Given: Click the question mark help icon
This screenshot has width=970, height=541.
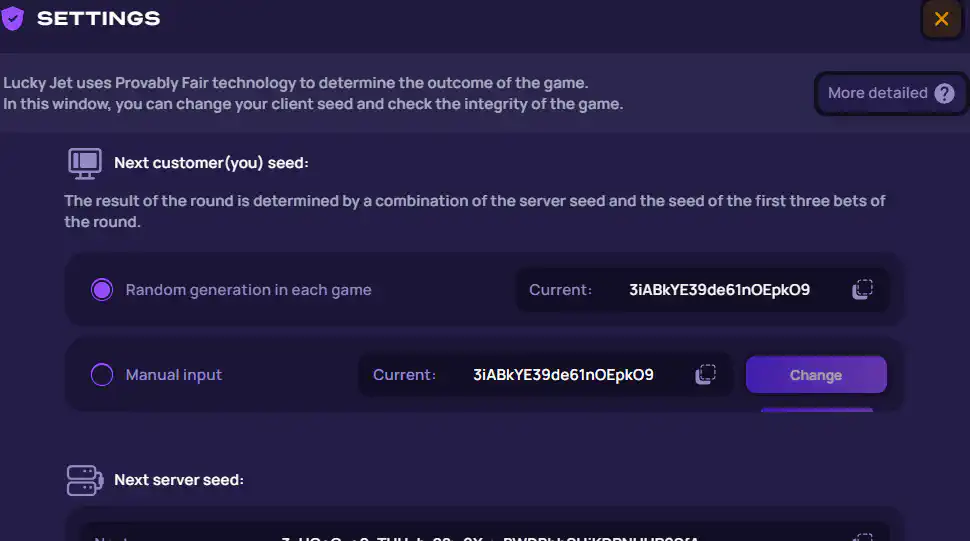Looking at the screenshot, I should (944, 93).
